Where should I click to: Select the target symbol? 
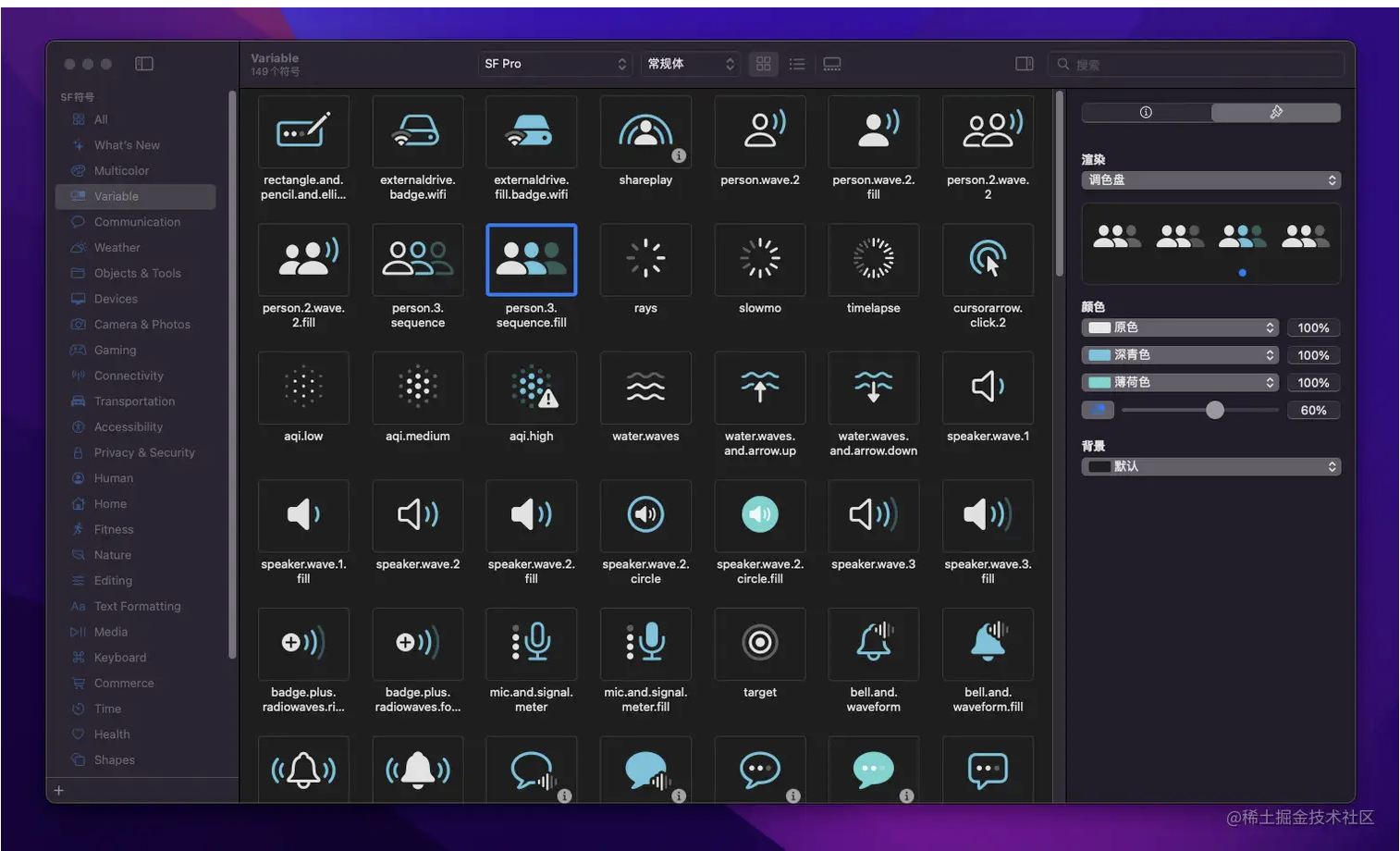pyautogui.click(x=759, y=644)
